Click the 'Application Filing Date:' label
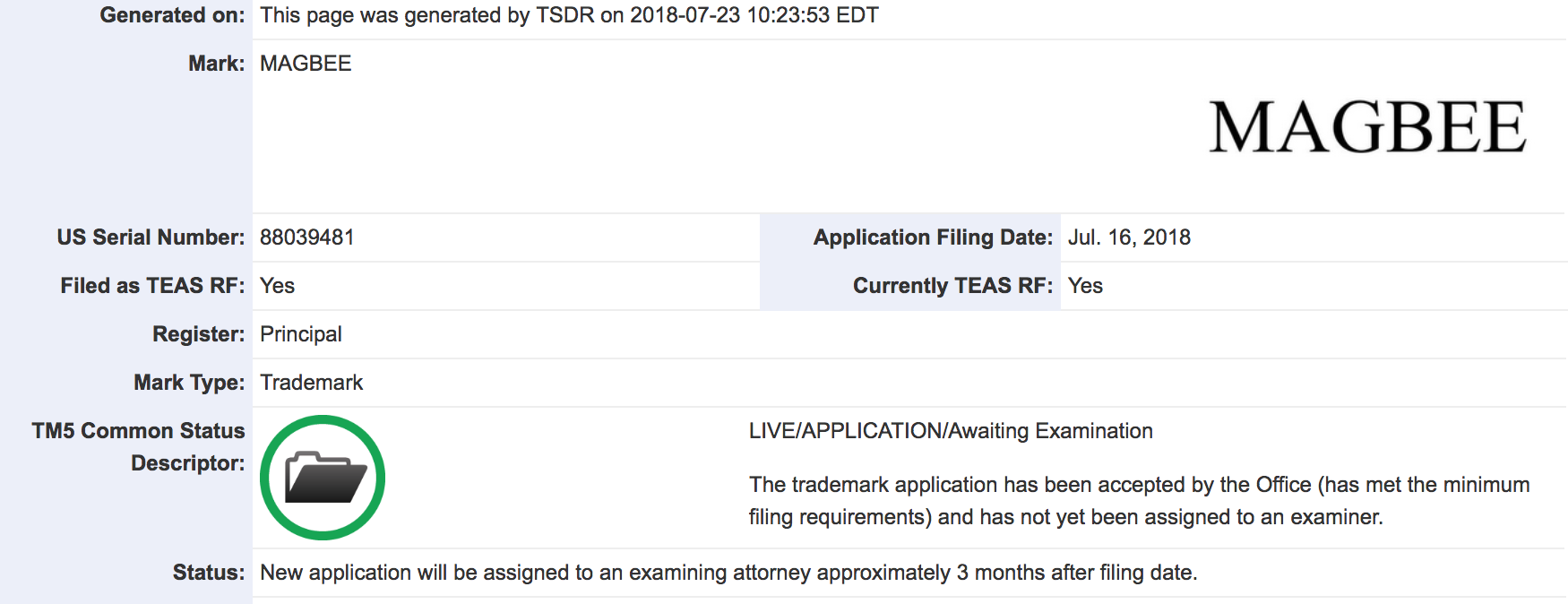 (933, 237)
